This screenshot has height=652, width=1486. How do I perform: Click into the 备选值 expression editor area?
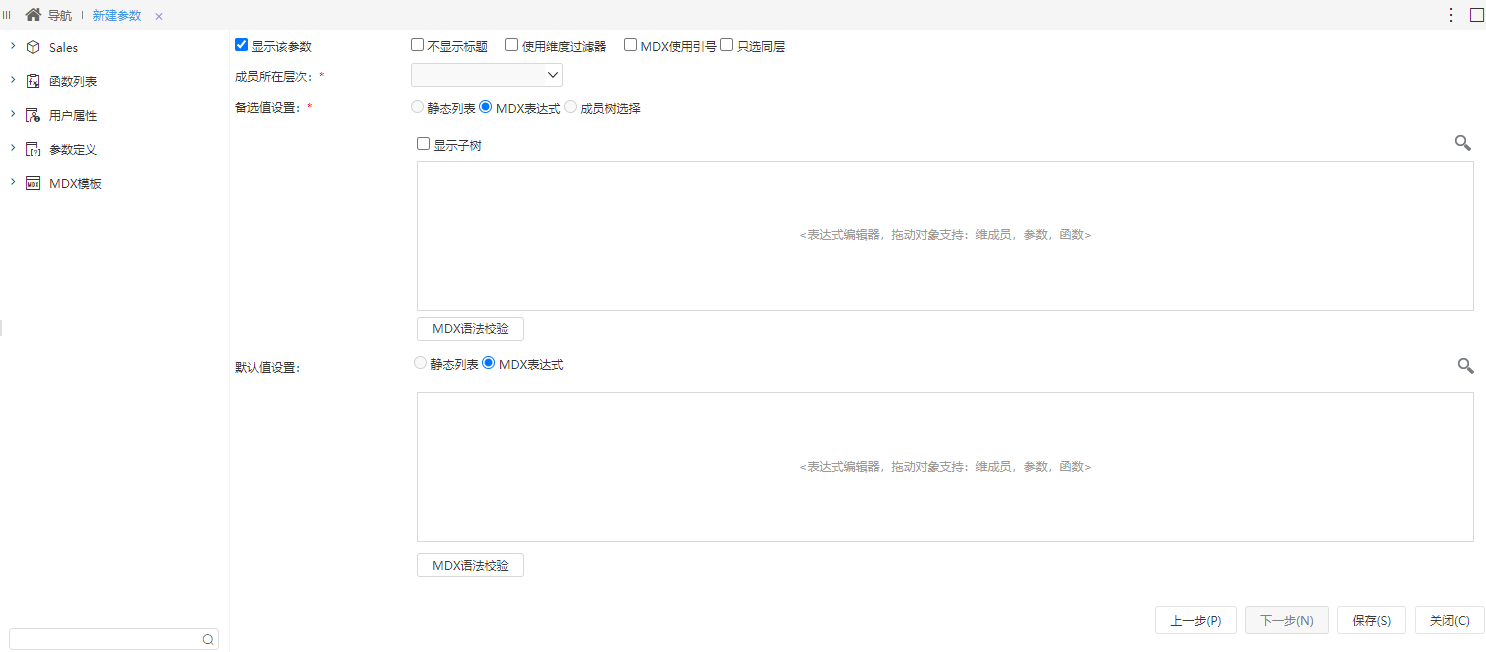click(945, 236)
